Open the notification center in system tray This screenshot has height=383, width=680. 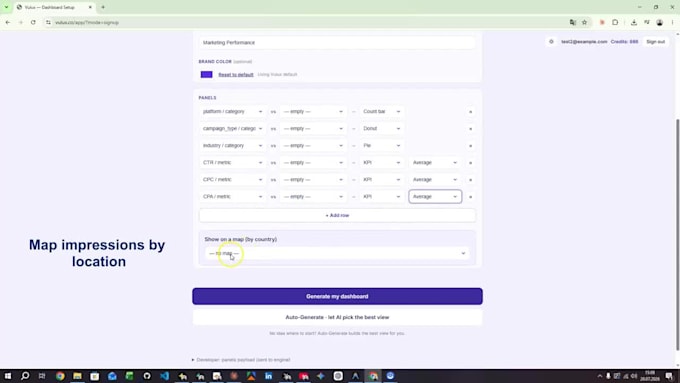[x=669, y=376]
